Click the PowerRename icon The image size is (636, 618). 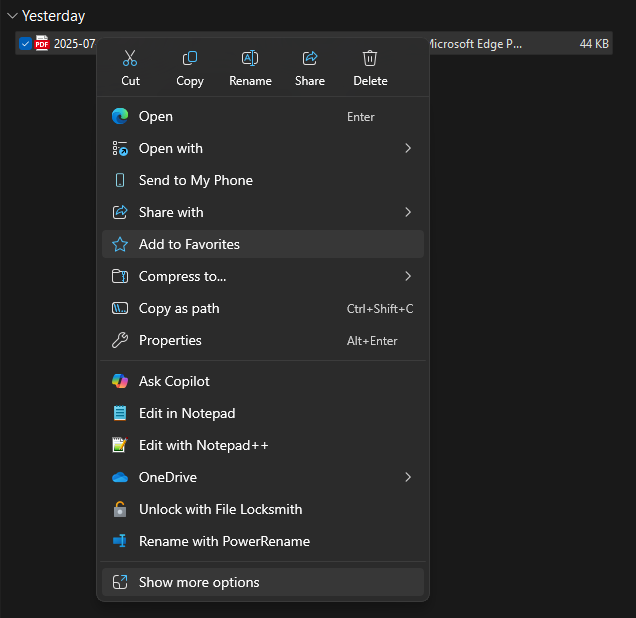coord(120,541)
